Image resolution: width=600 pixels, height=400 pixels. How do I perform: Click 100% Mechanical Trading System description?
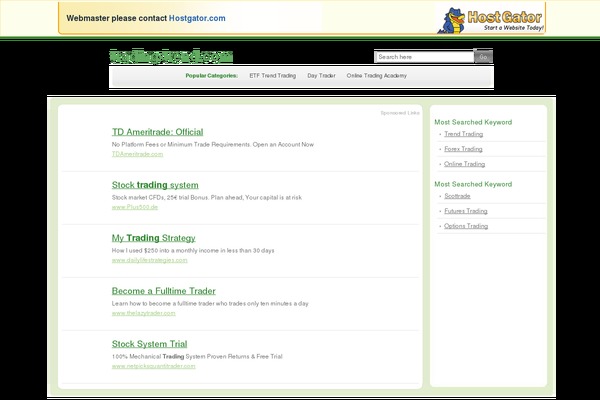tap(197, 356)
